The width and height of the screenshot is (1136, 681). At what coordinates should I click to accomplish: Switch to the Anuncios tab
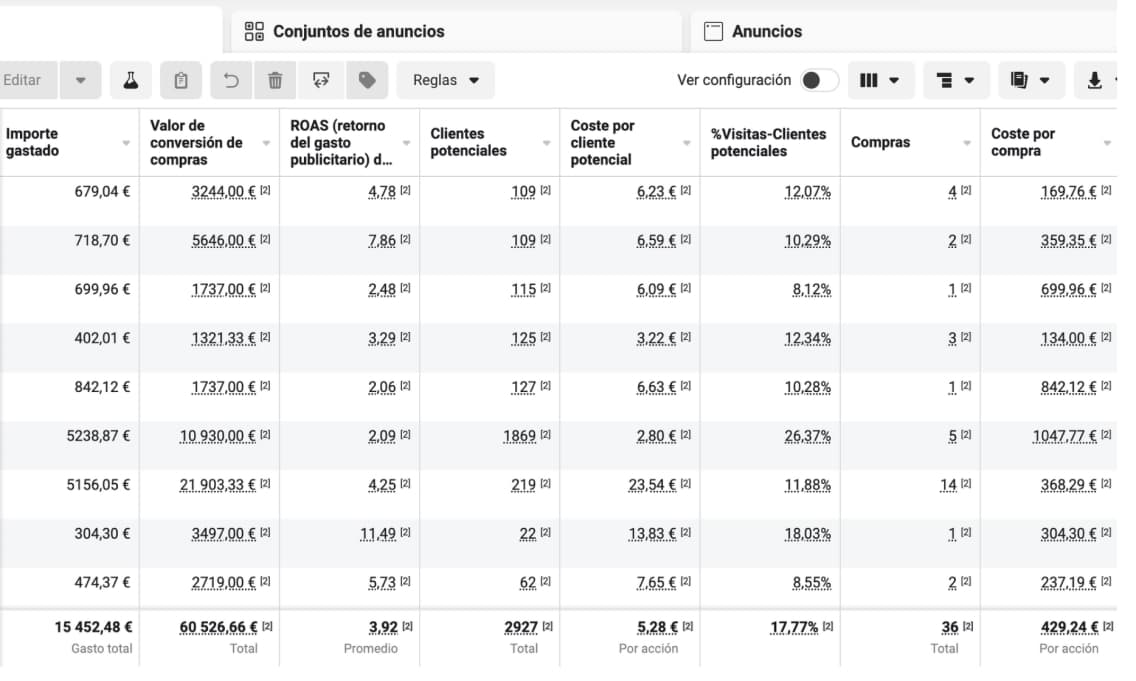tap(766, 31)
